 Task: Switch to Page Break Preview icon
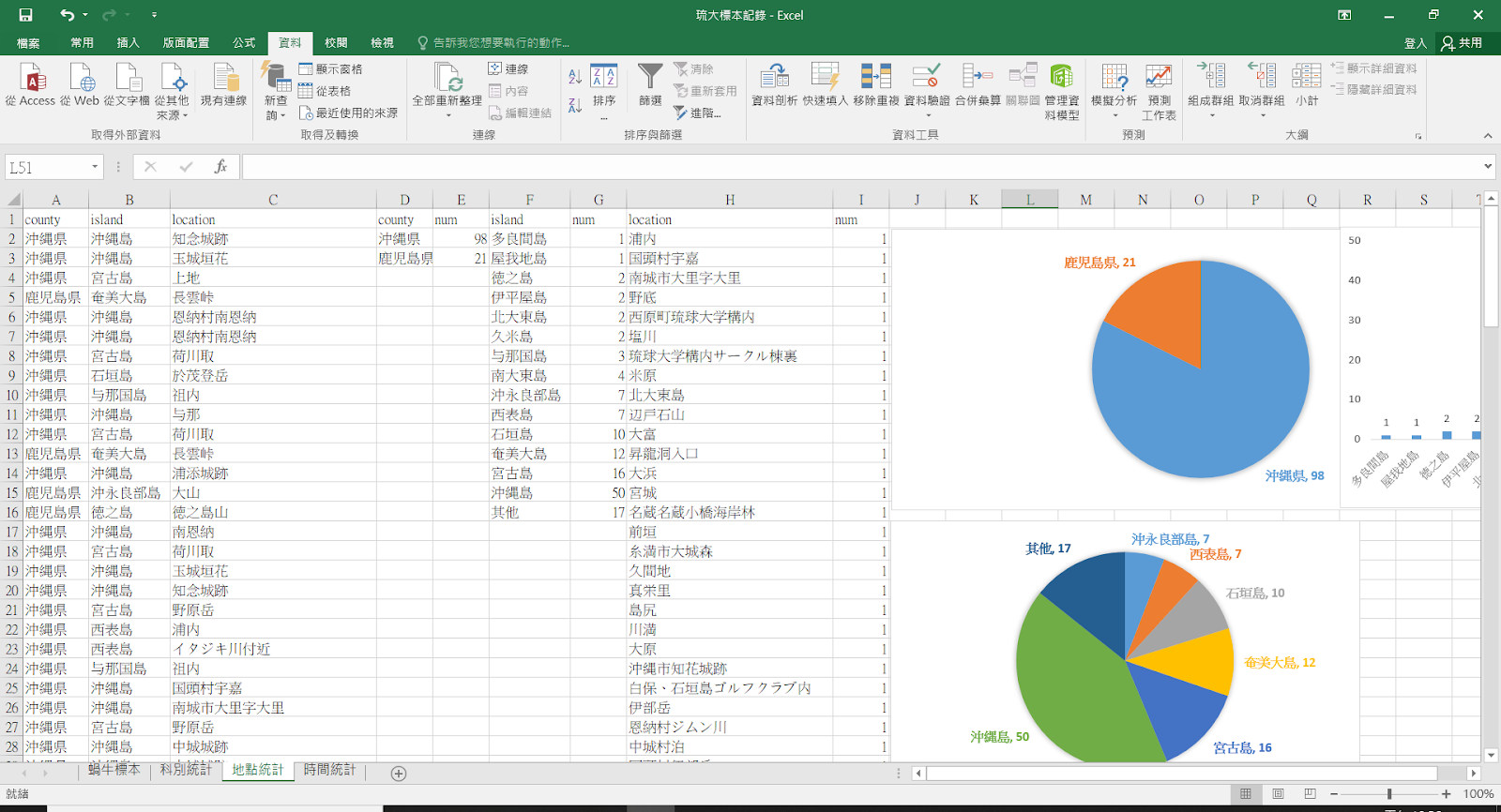(x=1310, y=793)
